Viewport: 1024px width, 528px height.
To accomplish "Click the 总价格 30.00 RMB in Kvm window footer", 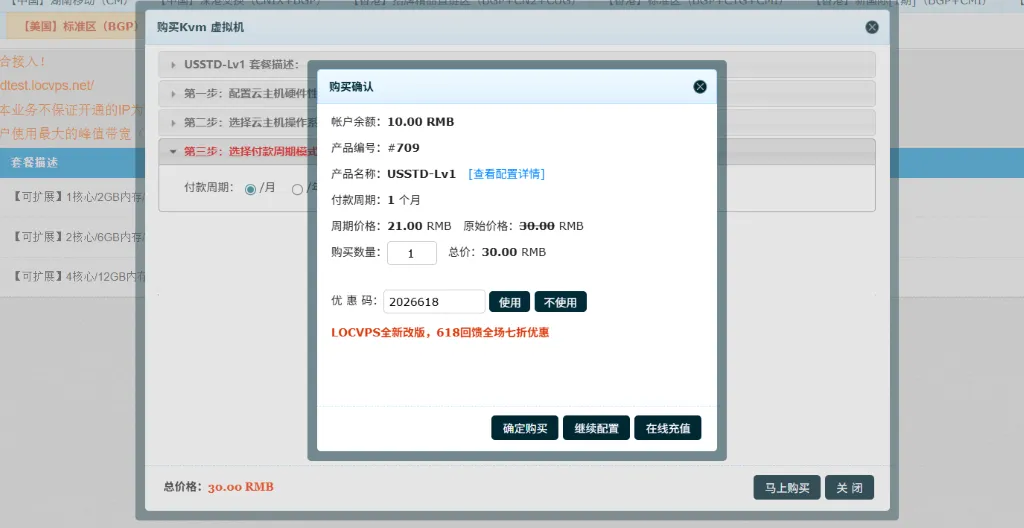I will pyautogui.click(x=240, y=487).
